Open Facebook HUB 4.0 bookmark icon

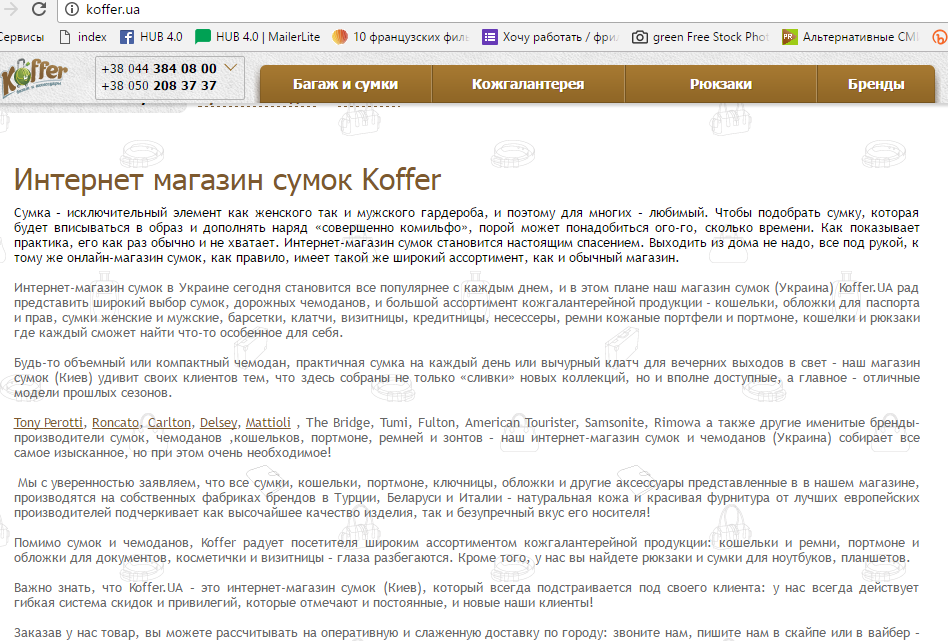[x=127, y=37]
